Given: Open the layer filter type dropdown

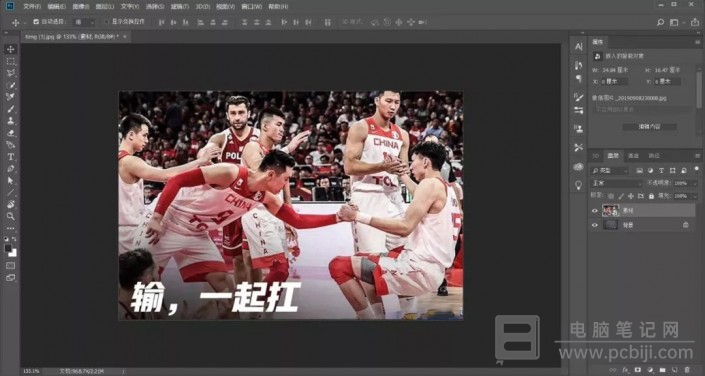Looking at the screenshot, I should [x=609, y=170].
